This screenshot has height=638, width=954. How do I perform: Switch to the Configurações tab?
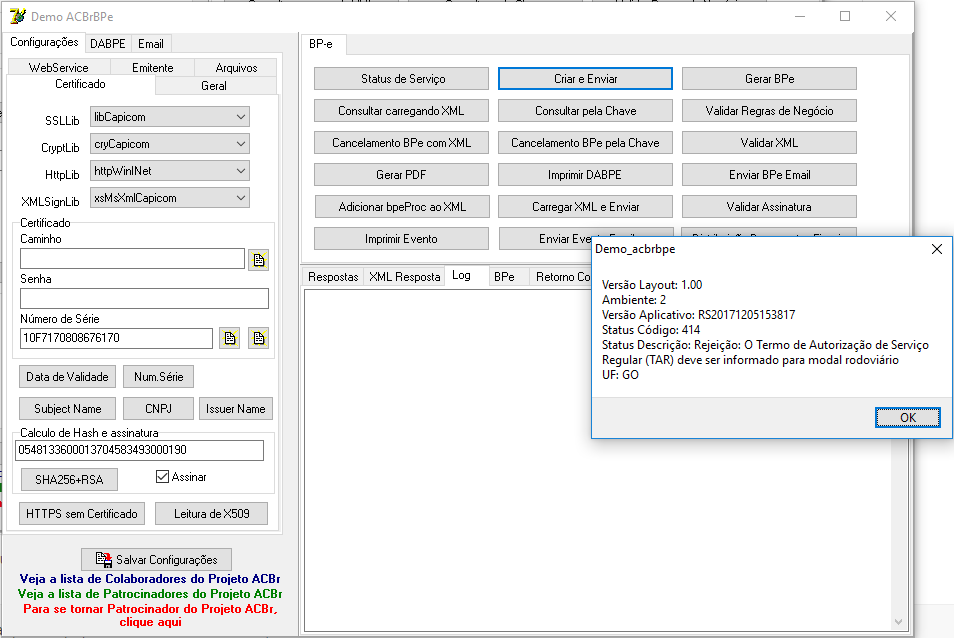point(44,42)
